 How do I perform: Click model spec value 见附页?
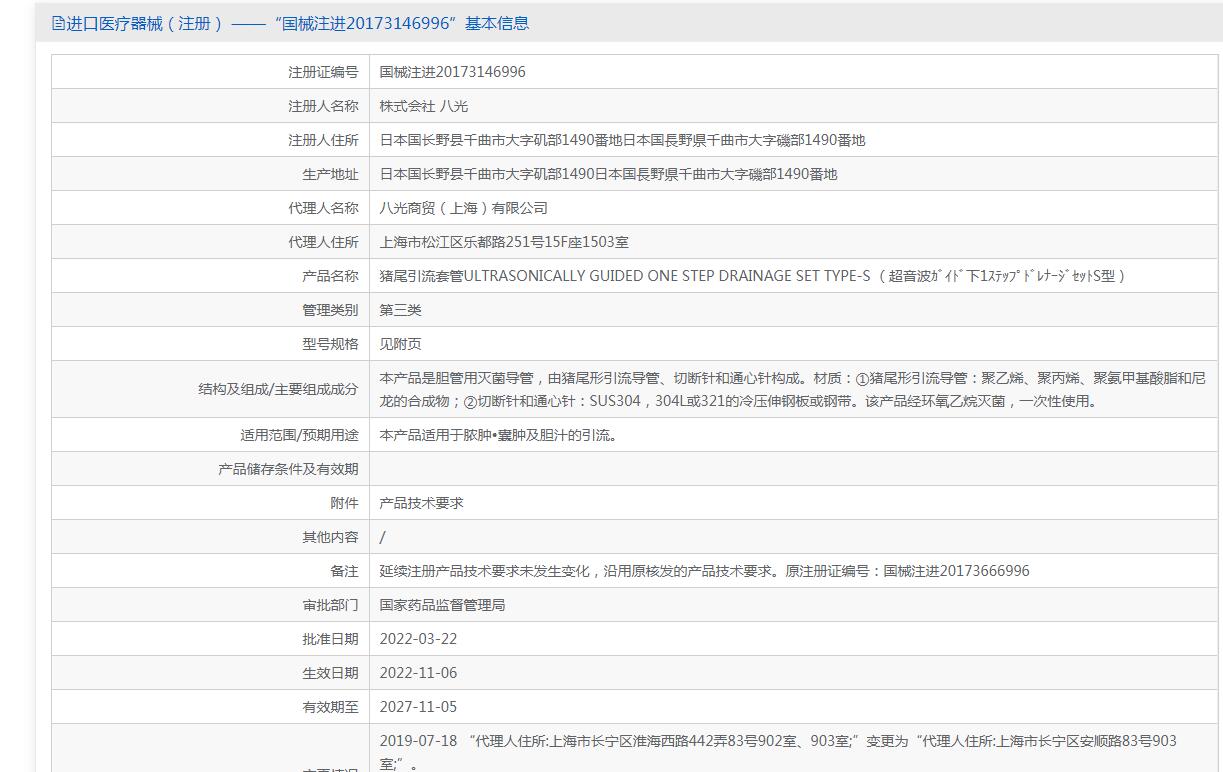tap(400, 344)
